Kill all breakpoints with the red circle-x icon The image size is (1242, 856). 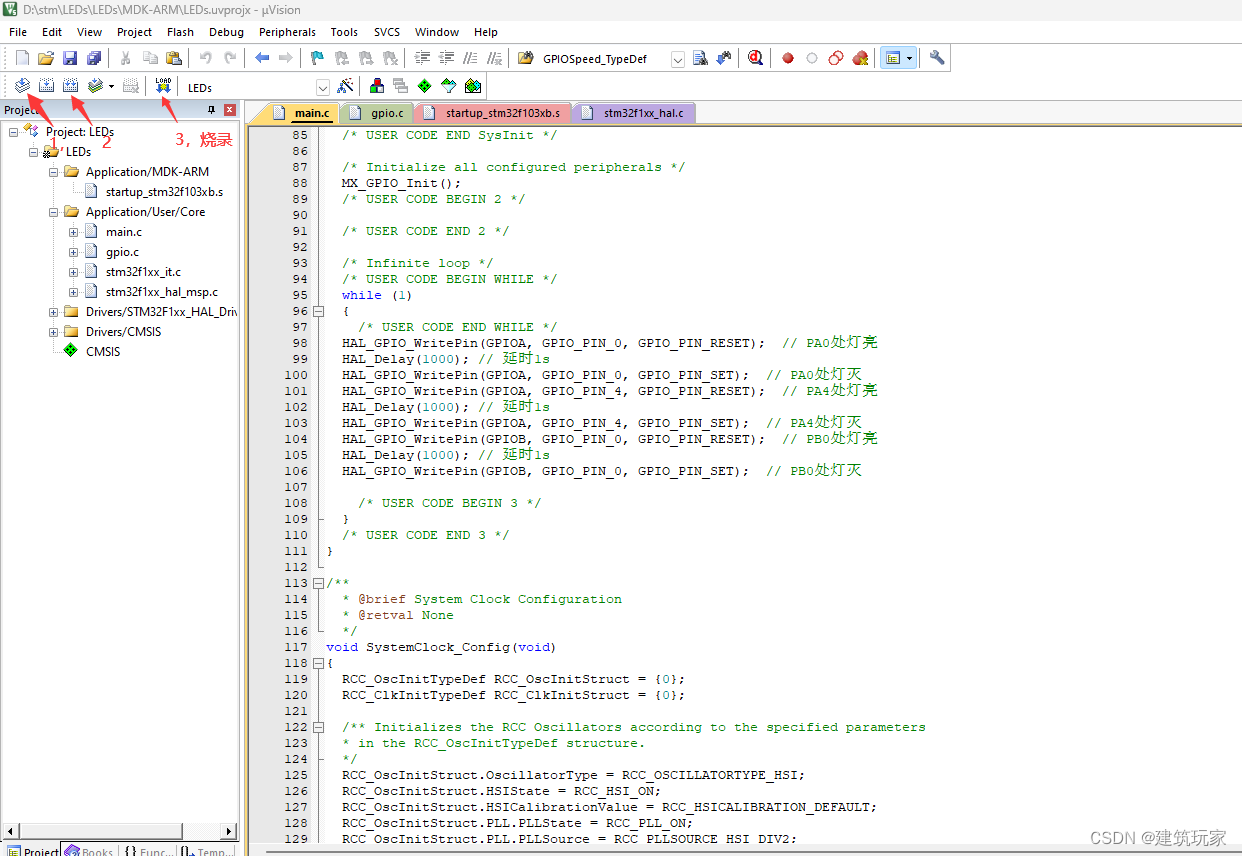click(x=860, y=57)
